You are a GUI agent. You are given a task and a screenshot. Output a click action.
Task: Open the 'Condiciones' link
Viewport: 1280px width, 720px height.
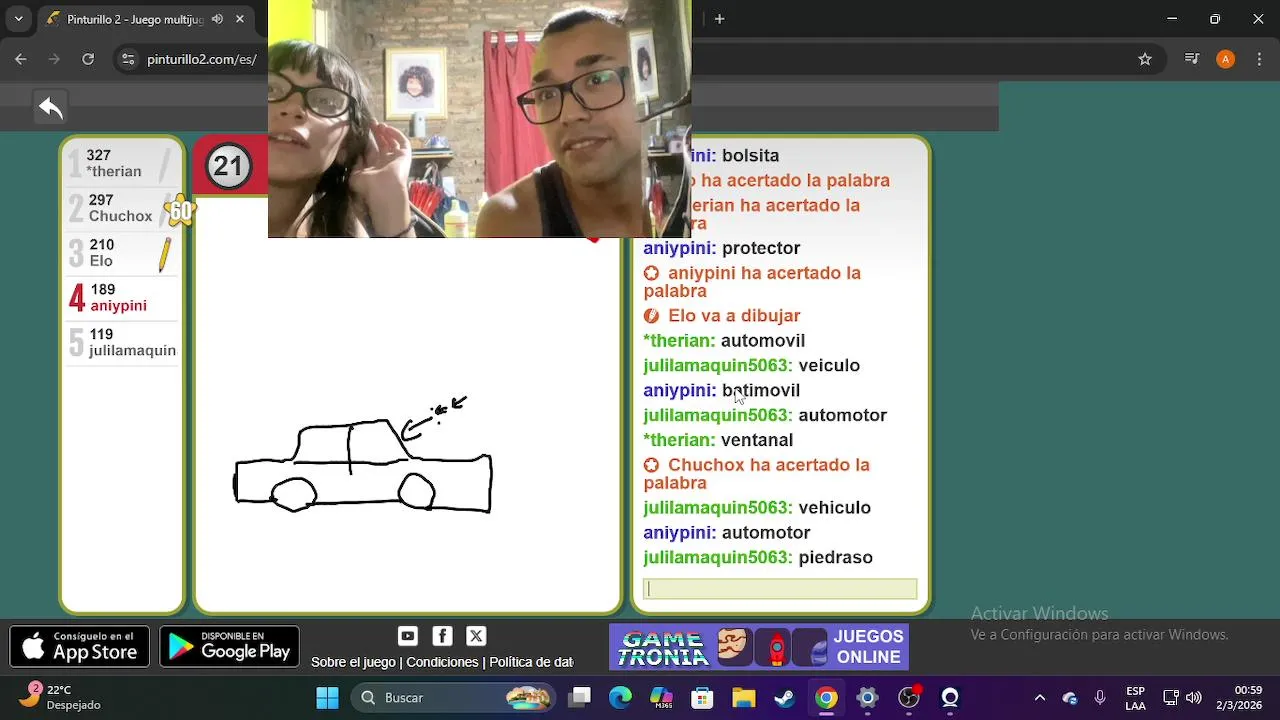coord(442,662)
